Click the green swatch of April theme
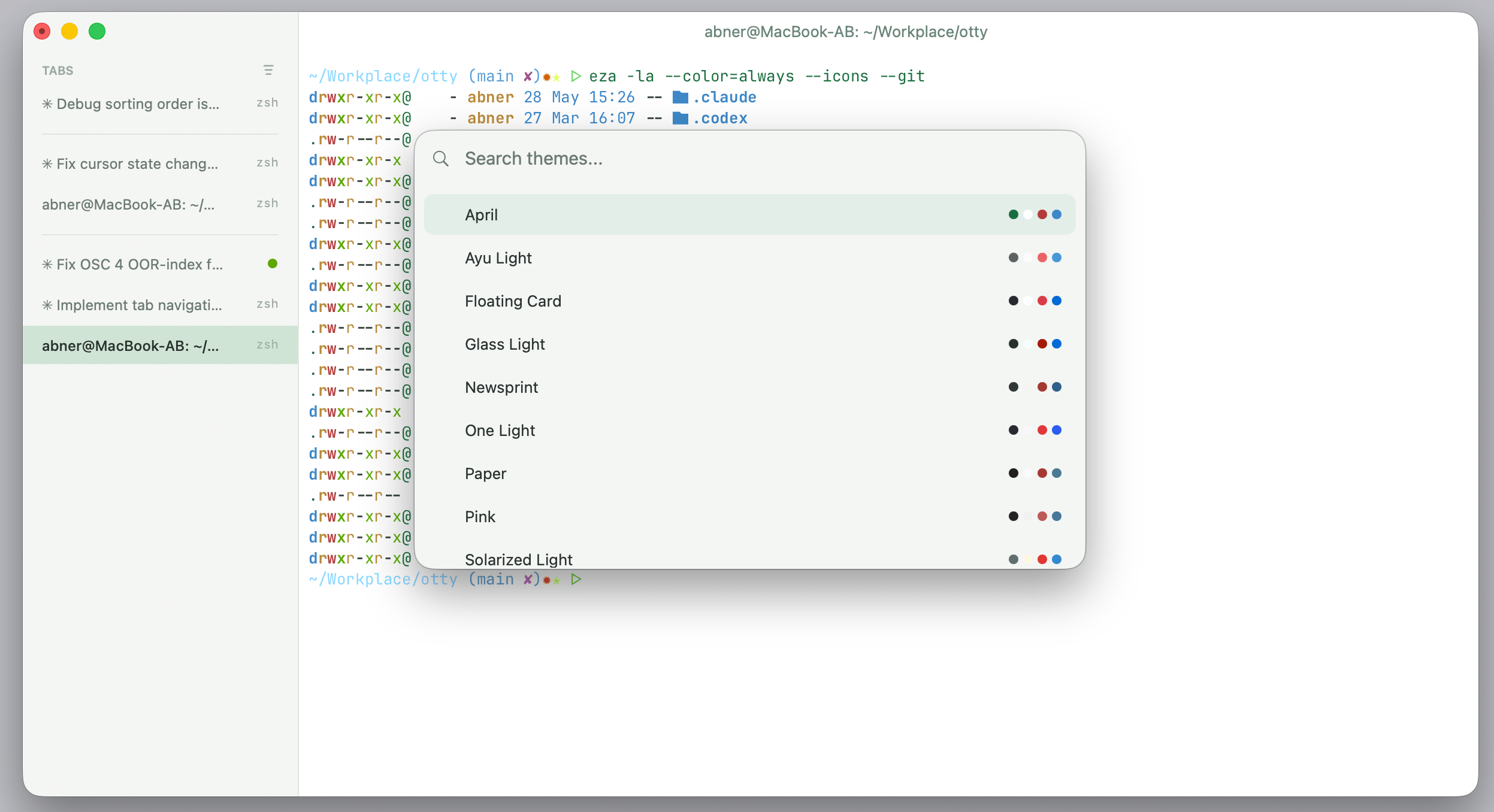The image size is (1494, 812). (1014, 214)
